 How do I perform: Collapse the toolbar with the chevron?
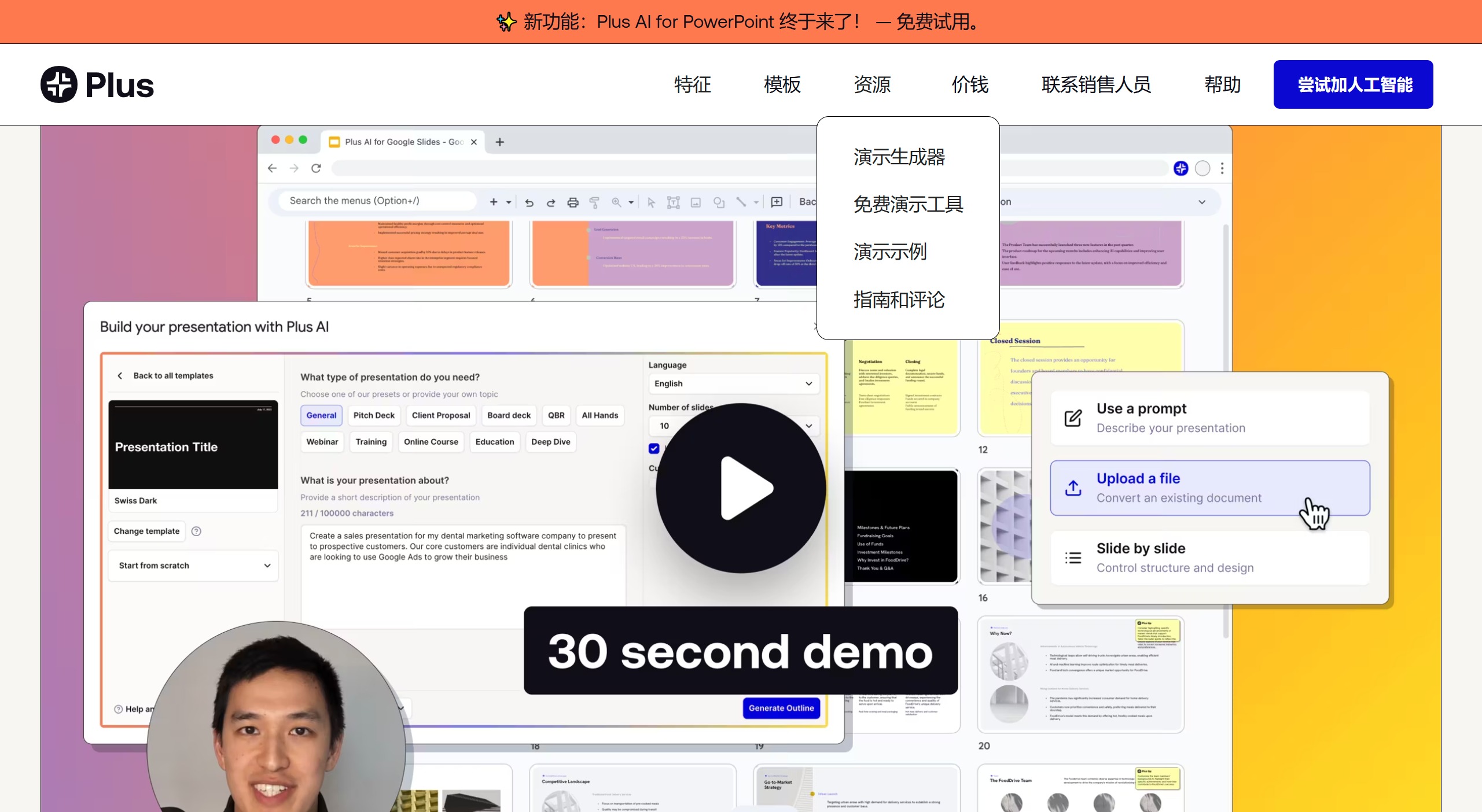pos(1202,202)
